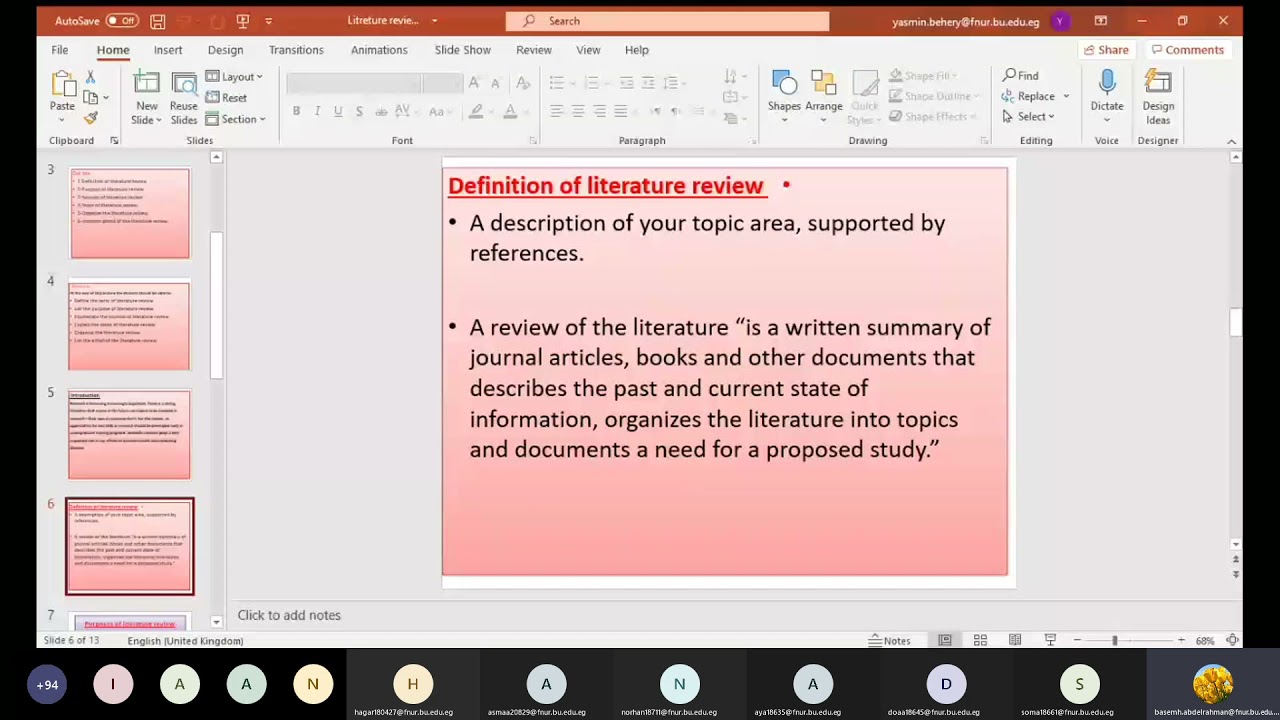
Task: Switch to the Animations tab
Action: click(x=379, y=50)
